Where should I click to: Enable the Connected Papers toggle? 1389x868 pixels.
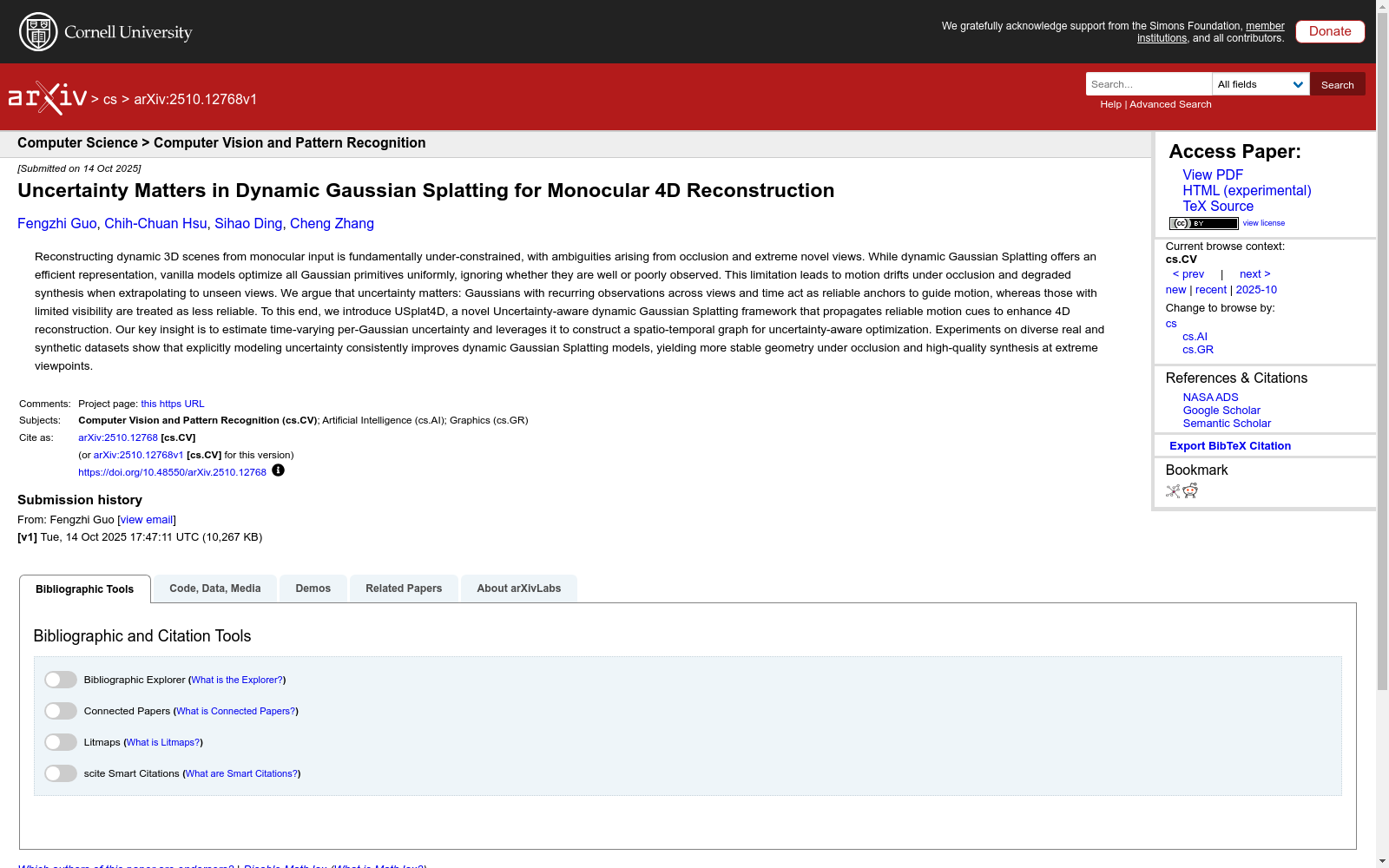pos(61,711)
